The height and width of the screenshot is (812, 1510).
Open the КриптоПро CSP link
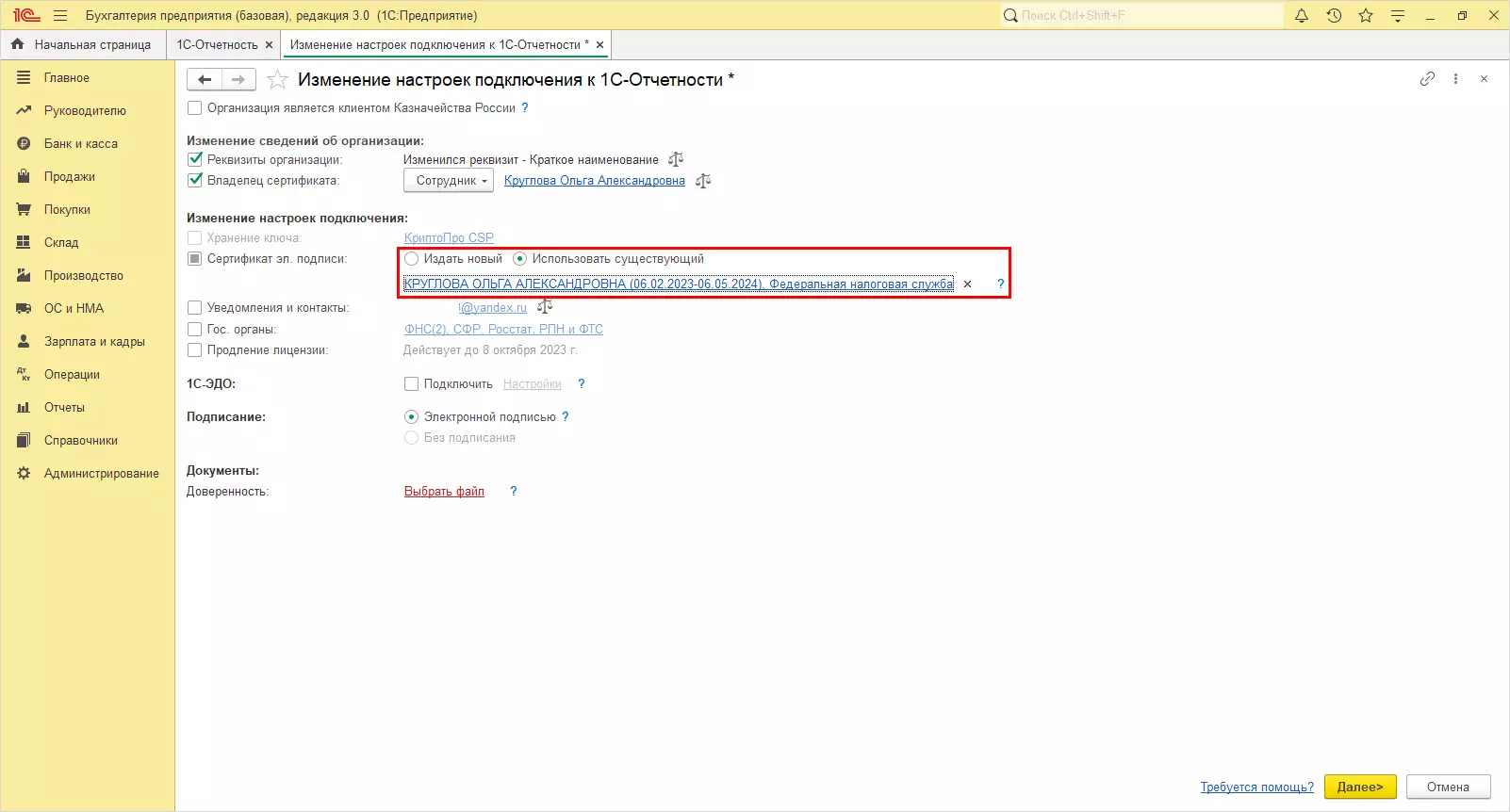coord(449,237)
